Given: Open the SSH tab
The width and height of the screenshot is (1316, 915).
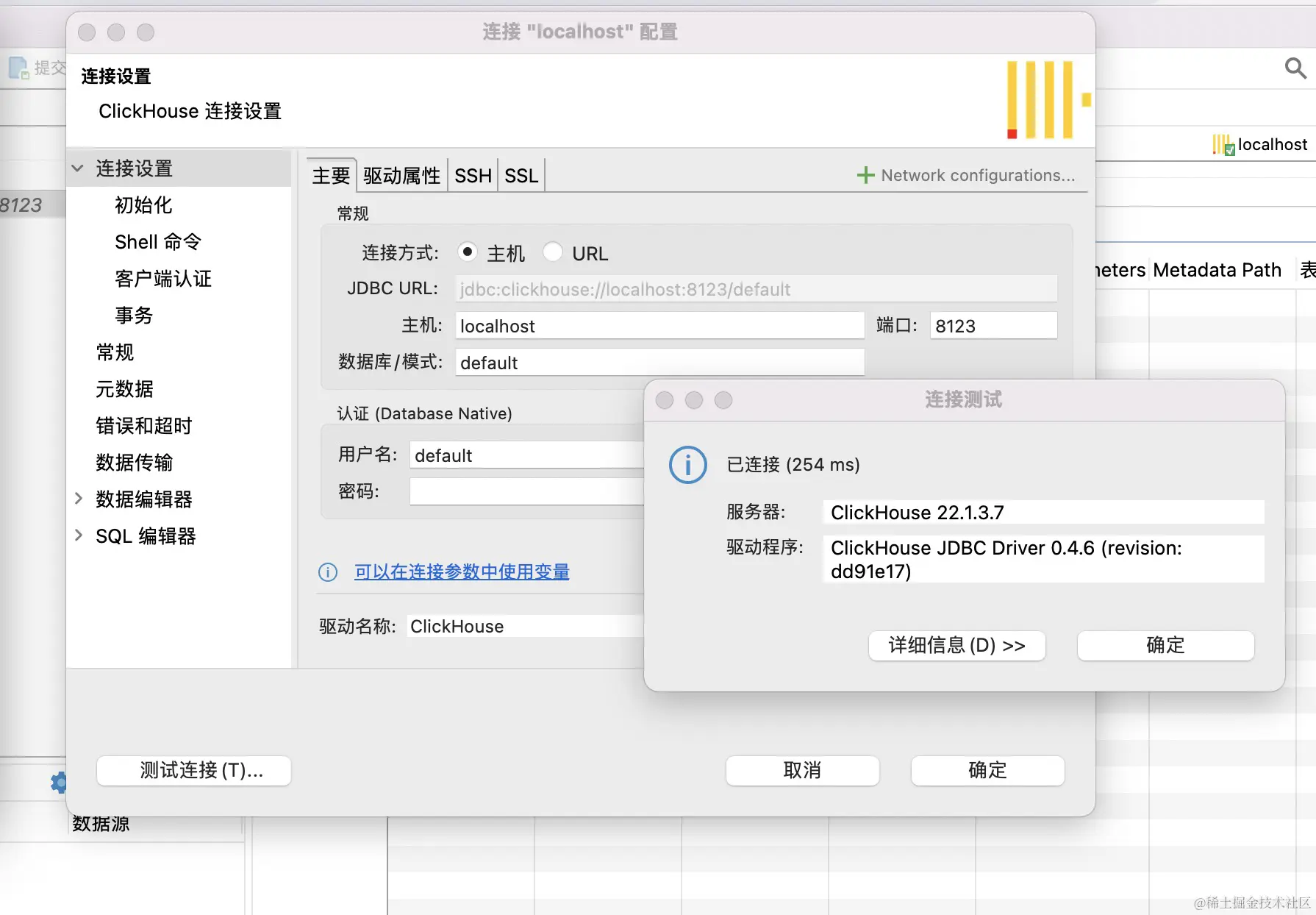Looking at the screenshot, I should tap(473, 176).
